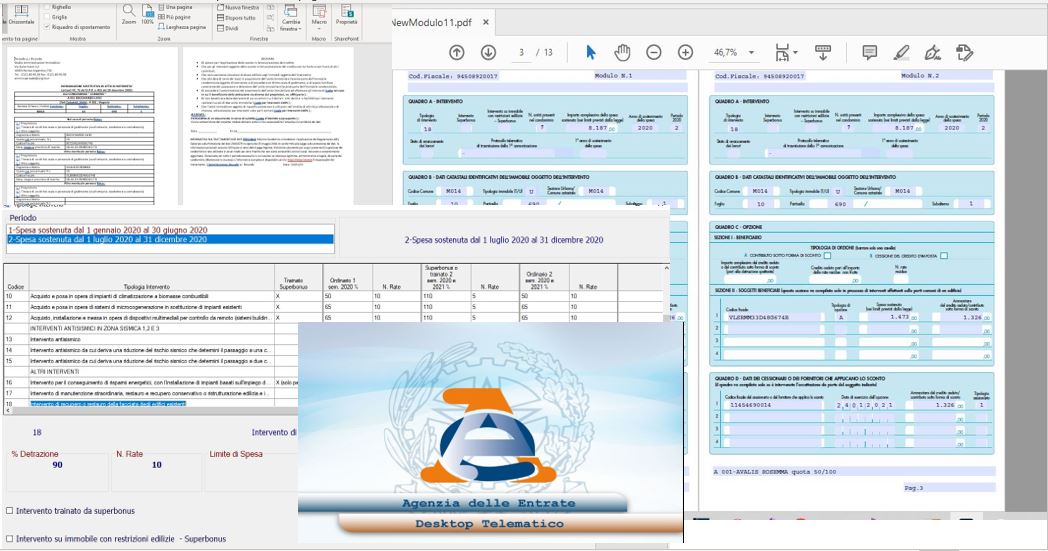
Task: Enable Intervento trainato da superbonus
Action: point(9,511)
